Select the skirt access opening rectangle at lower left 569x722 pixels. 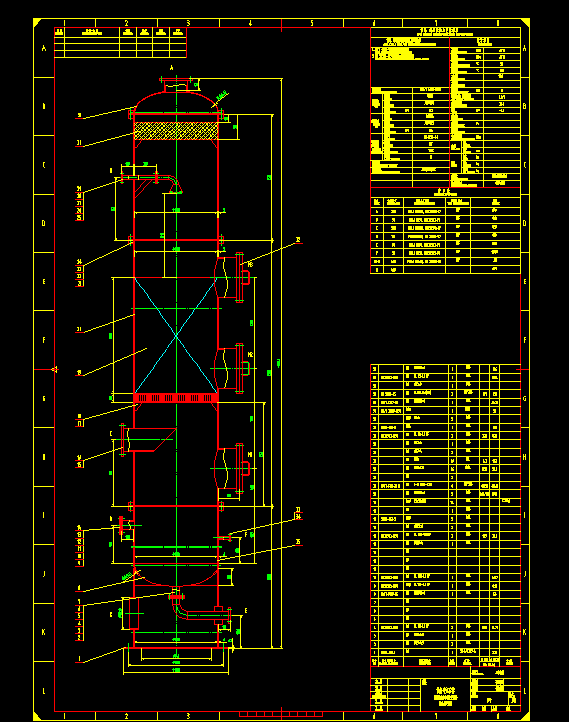click(134, 613)
